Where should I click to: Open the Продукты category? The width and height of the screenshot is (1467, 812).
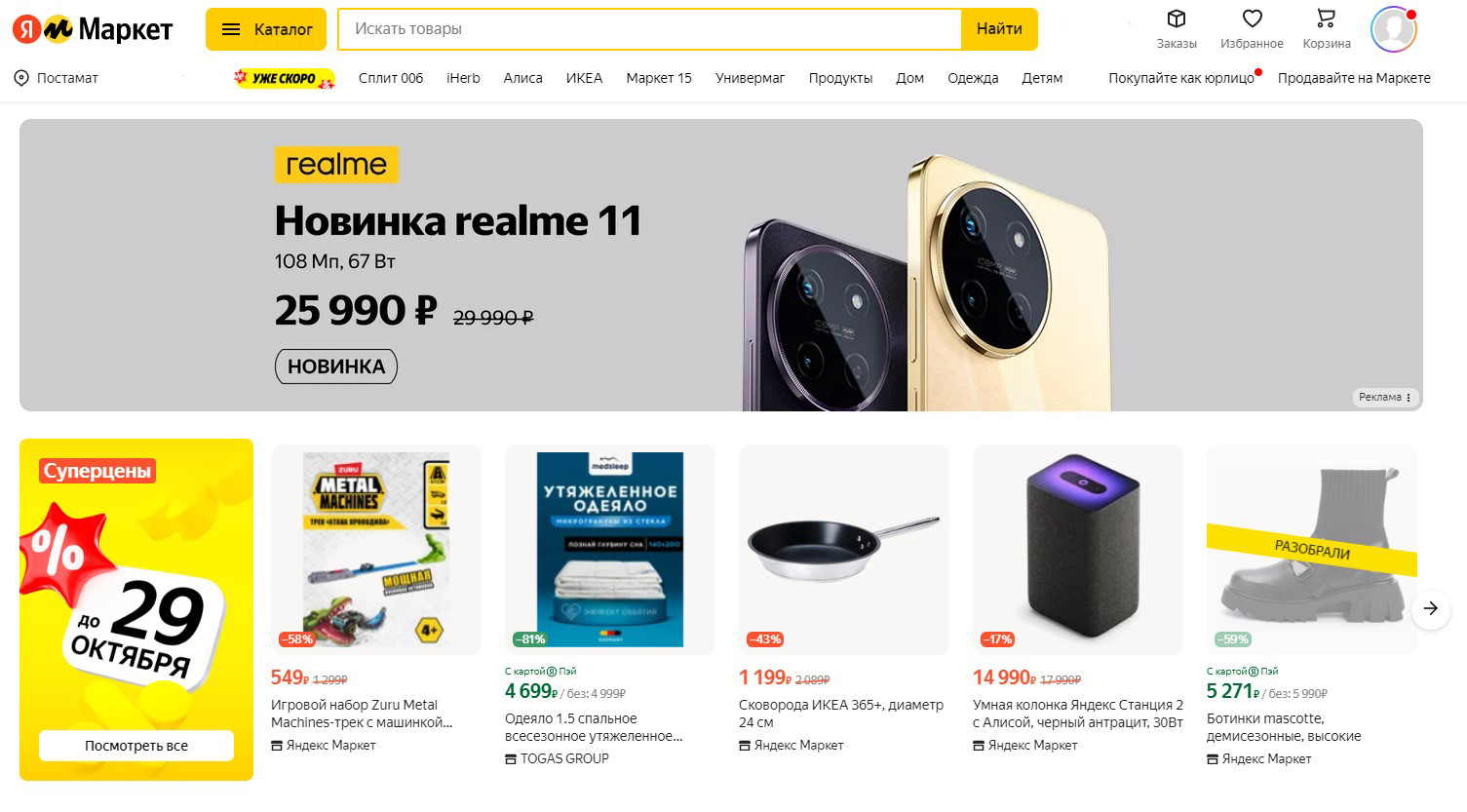pos(840,78)
